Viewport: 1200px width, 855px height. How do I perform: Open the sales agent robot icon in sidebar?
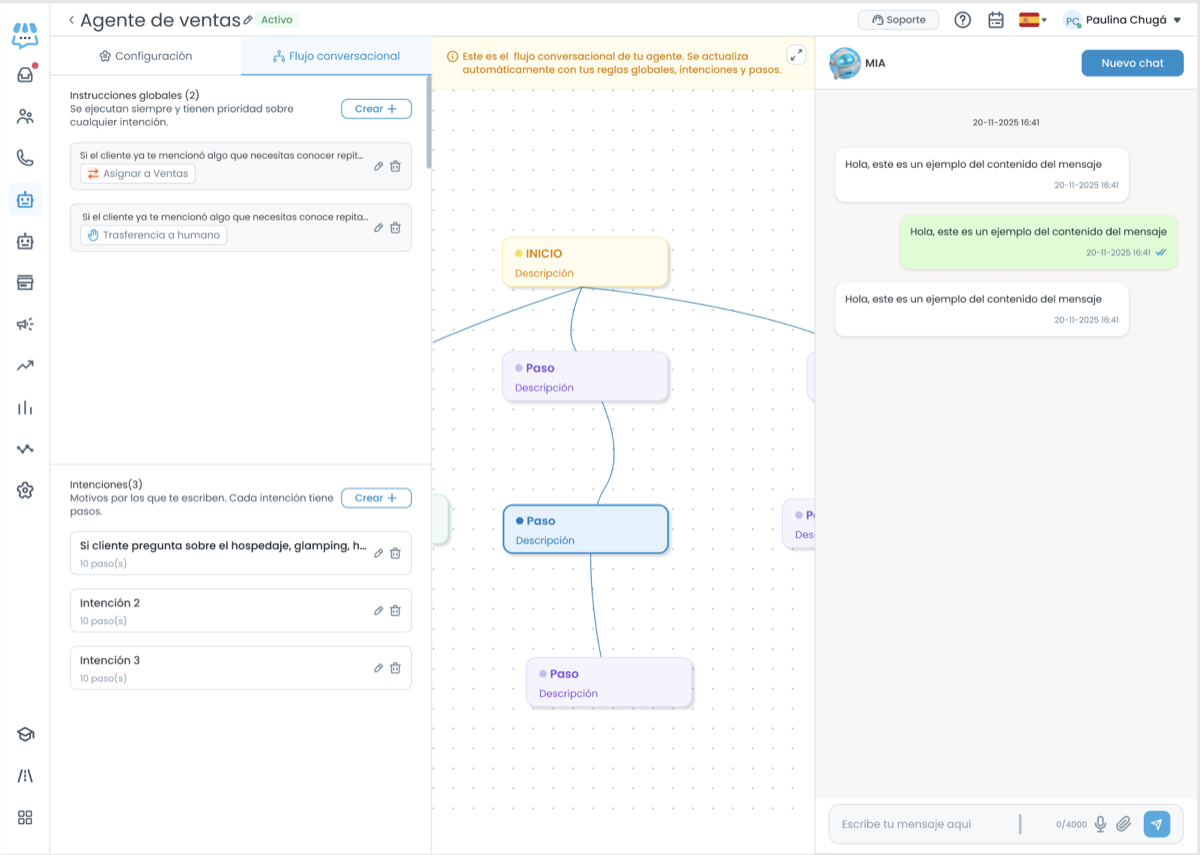tap(25, 199)
